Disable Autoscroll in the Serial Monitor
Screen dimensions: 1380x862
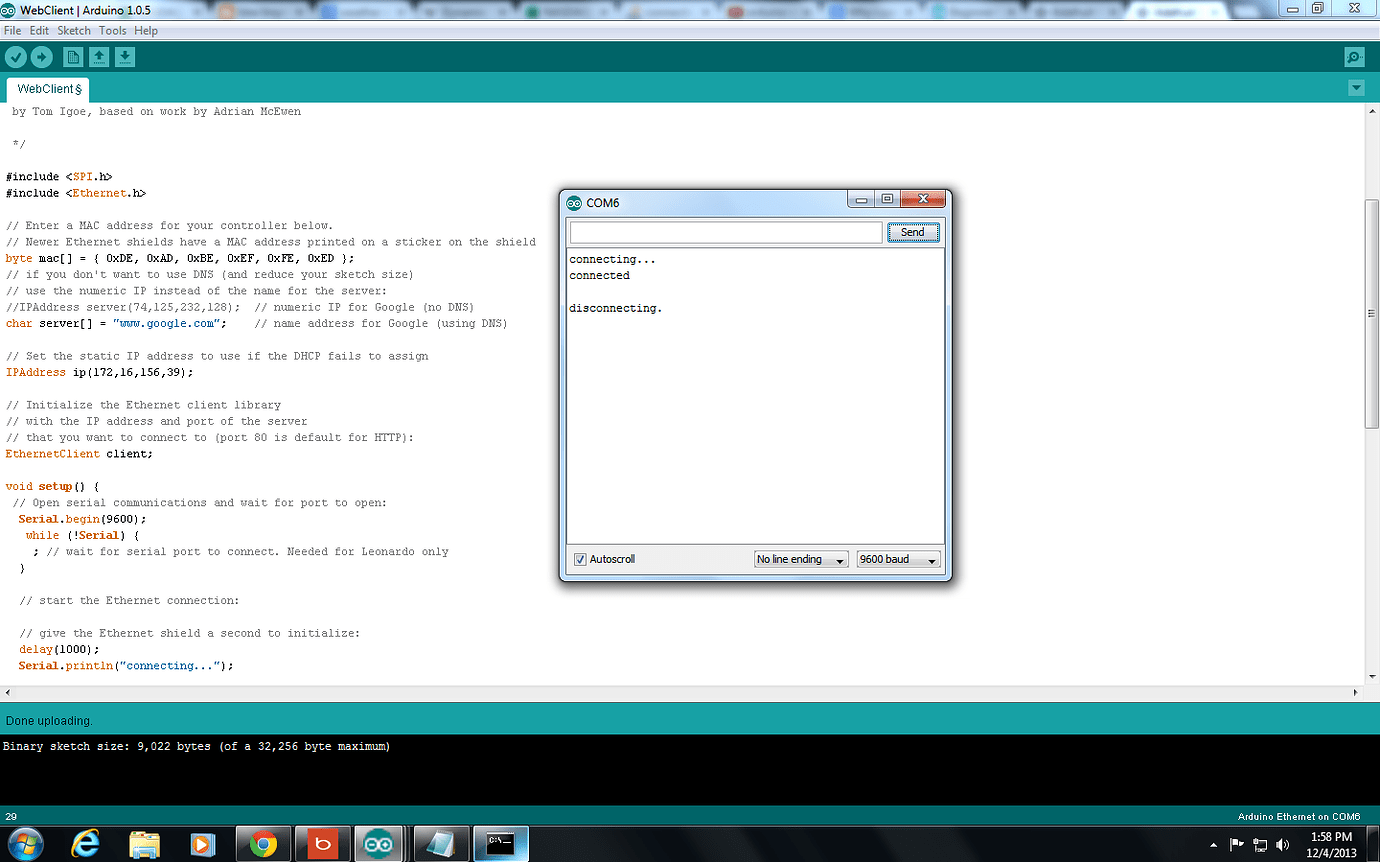[580, 559]
